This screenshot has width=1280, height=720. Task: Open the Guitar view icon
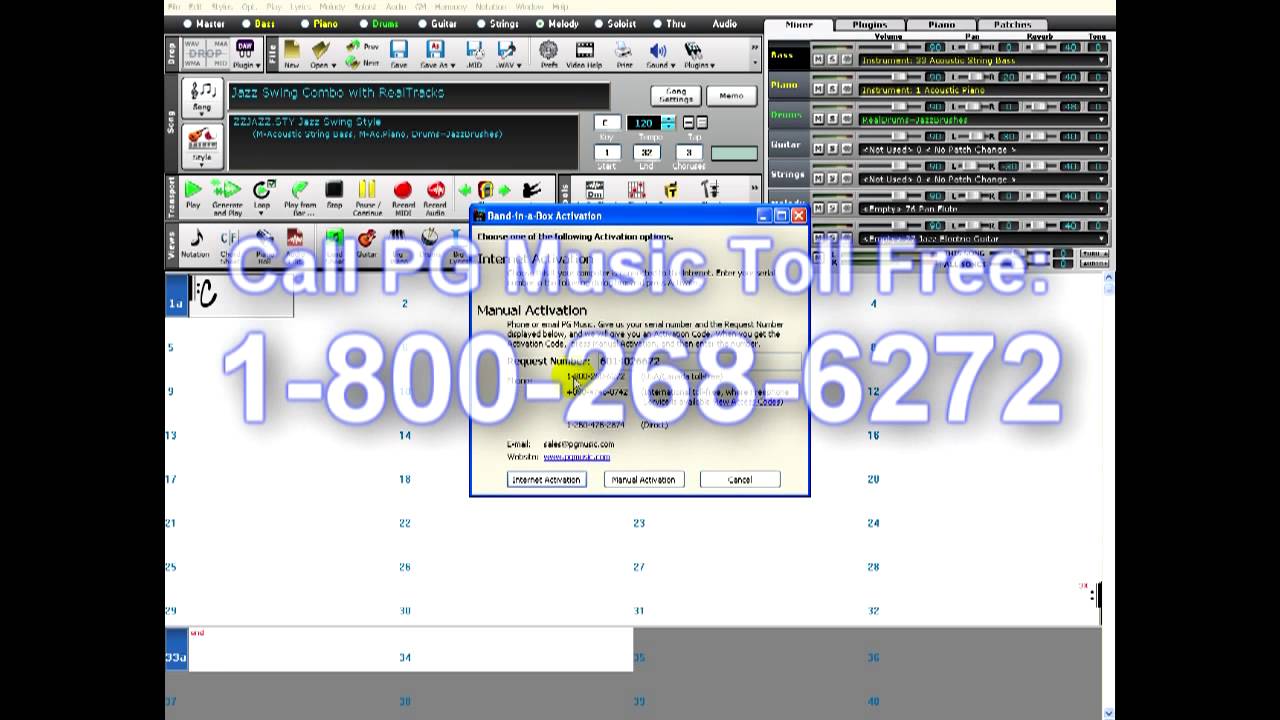click(x=367, y=243)
